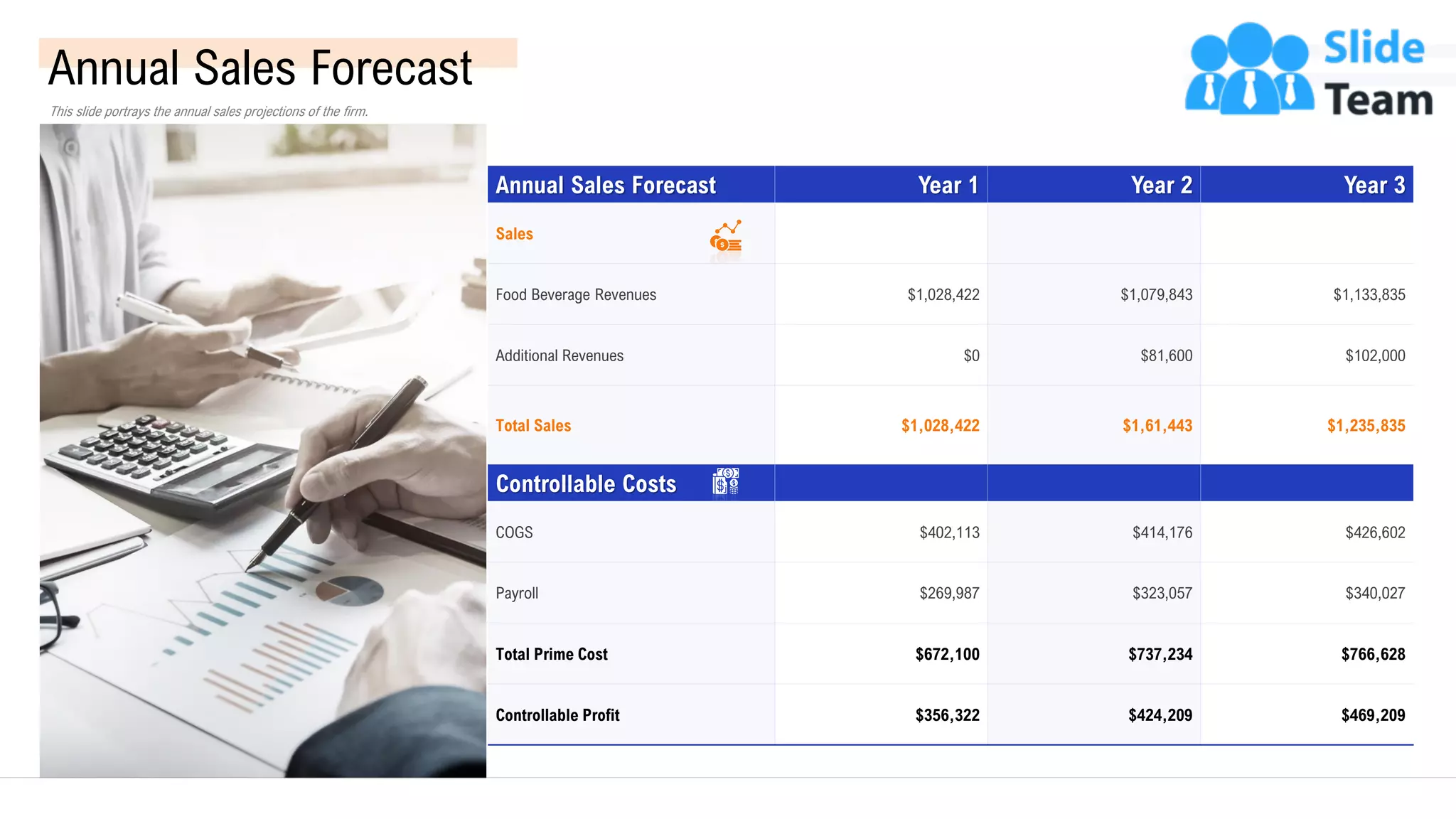This screenshot has width=1456, height=819.
Task: Select Payroll value $269,987
Action: point(950,593)
